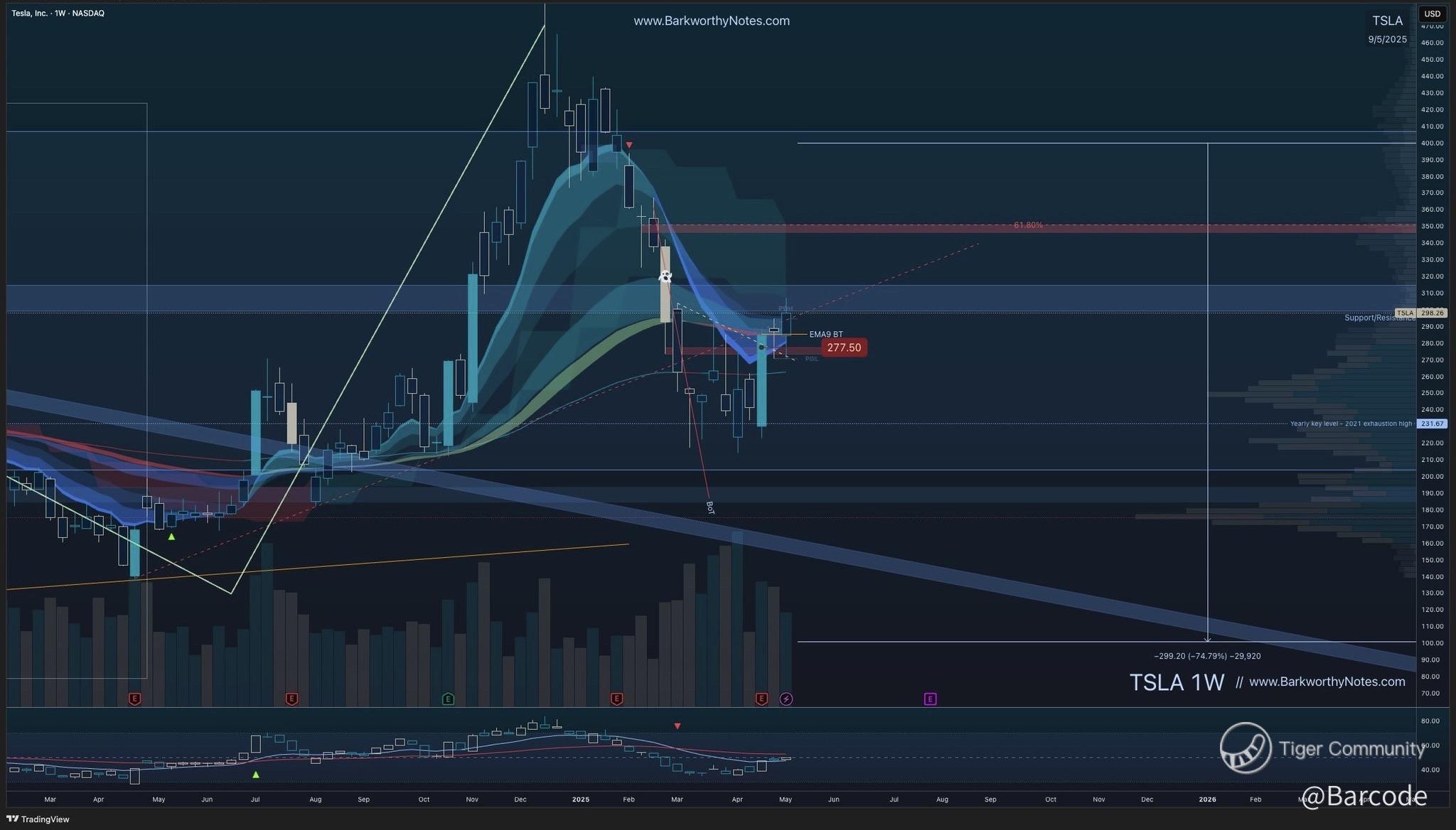
Task: Click the red earnings marker beside lightning icon
Action: [761, 699]
